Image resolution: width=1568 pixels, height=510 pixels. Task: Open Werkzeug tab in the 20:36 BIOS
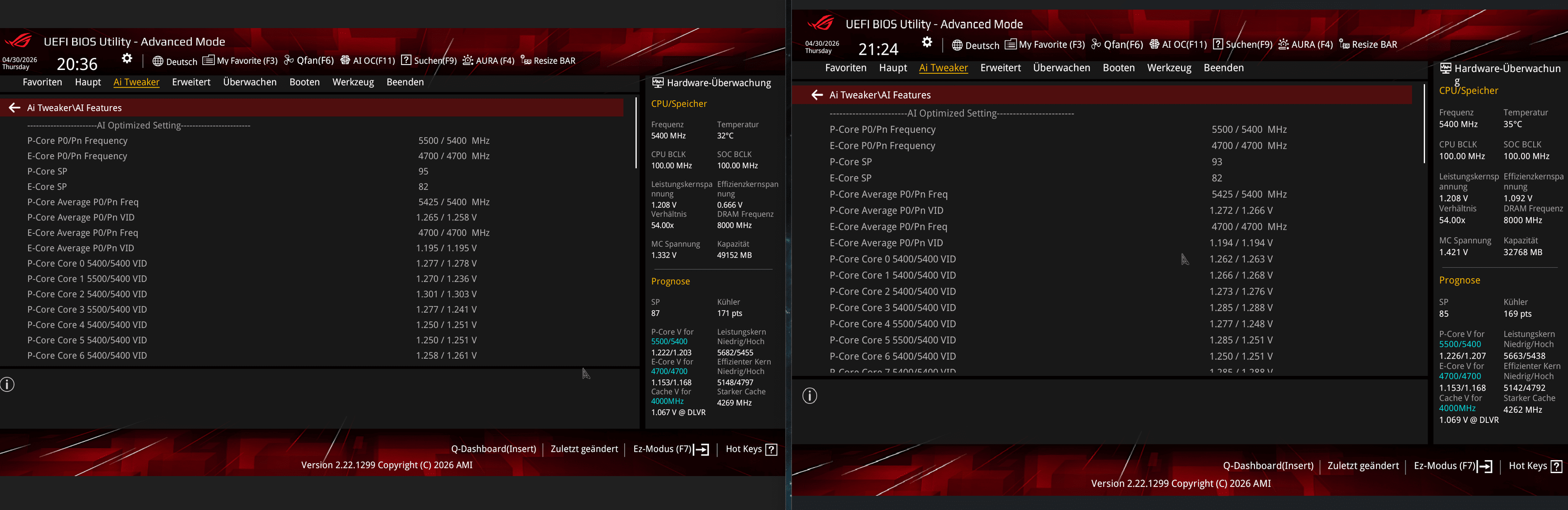353,82
